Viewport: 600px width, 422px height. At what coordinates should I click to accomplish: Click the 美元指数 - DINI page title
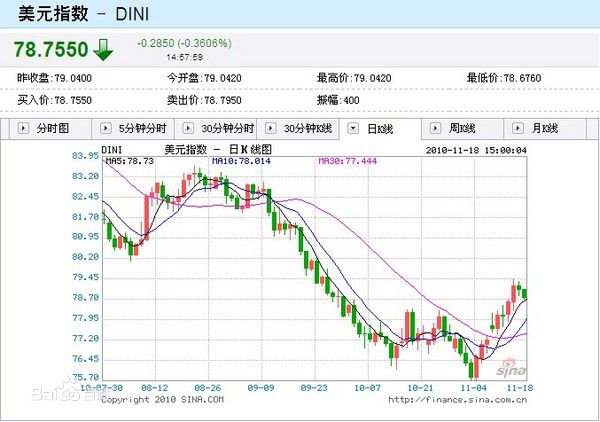(x=83, y=14)
